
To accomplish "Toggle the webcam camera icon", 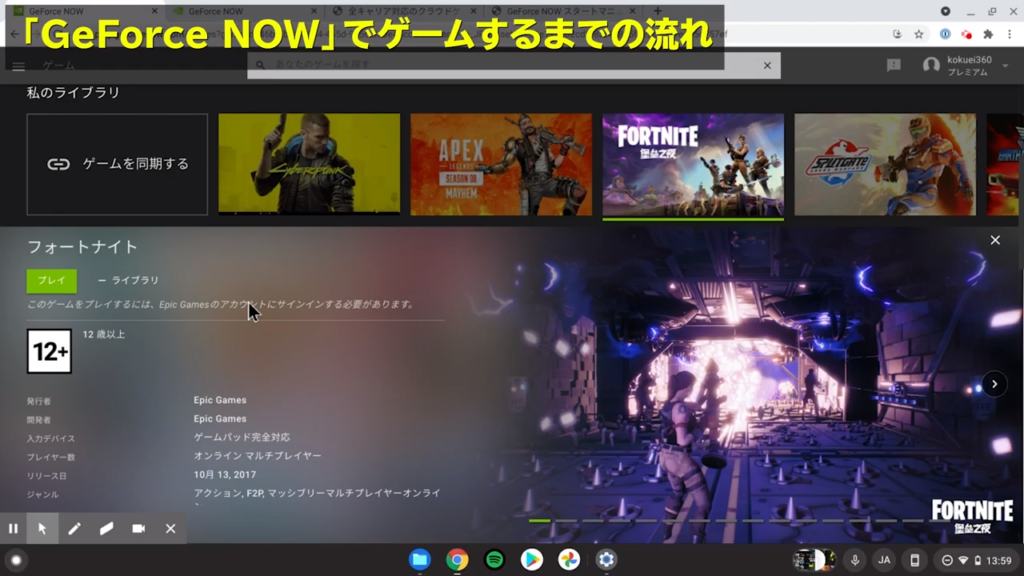I will click(138, 528).
